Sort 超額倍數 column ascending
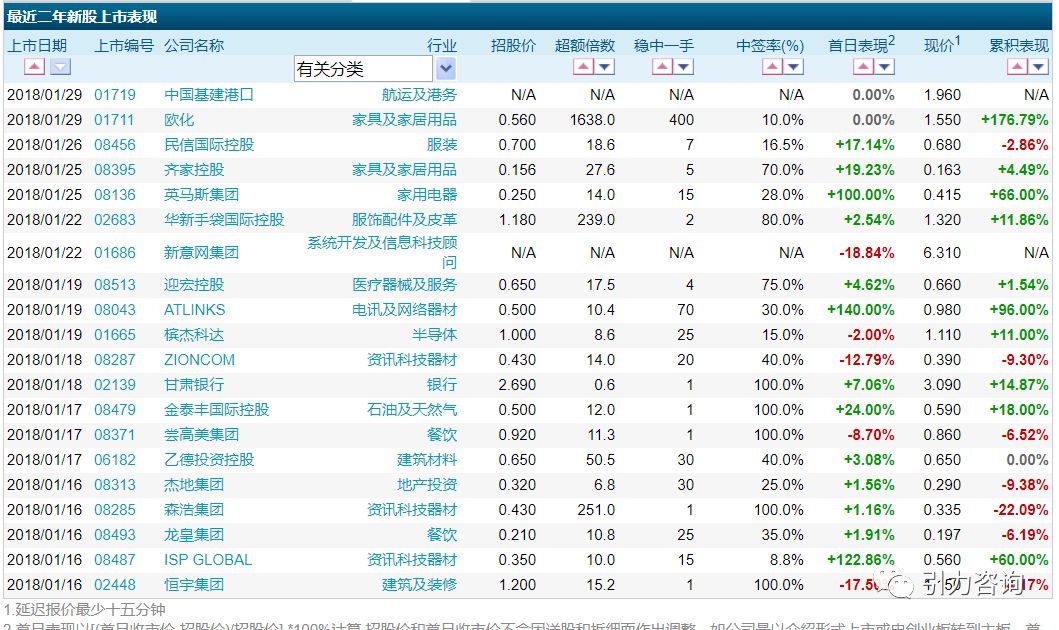The image size is (1059, 630). tap(583, 66)
